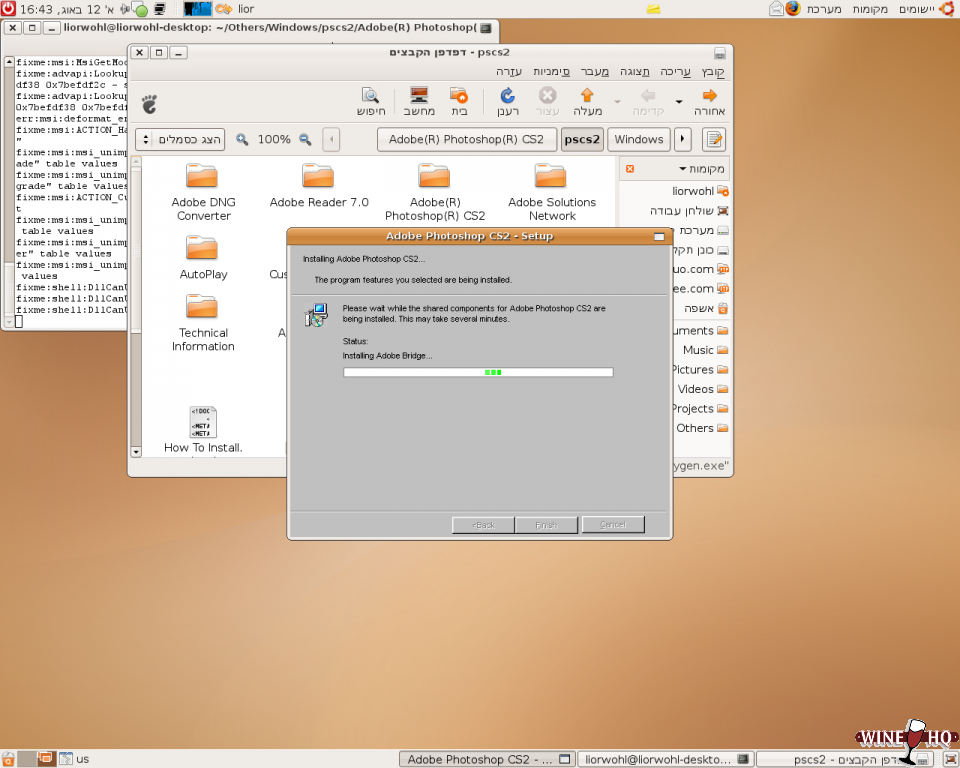Viewport: 960px width, 768px height.
Task: Click the red shutdown icon in top panel
Action: [x=8, y=9]
